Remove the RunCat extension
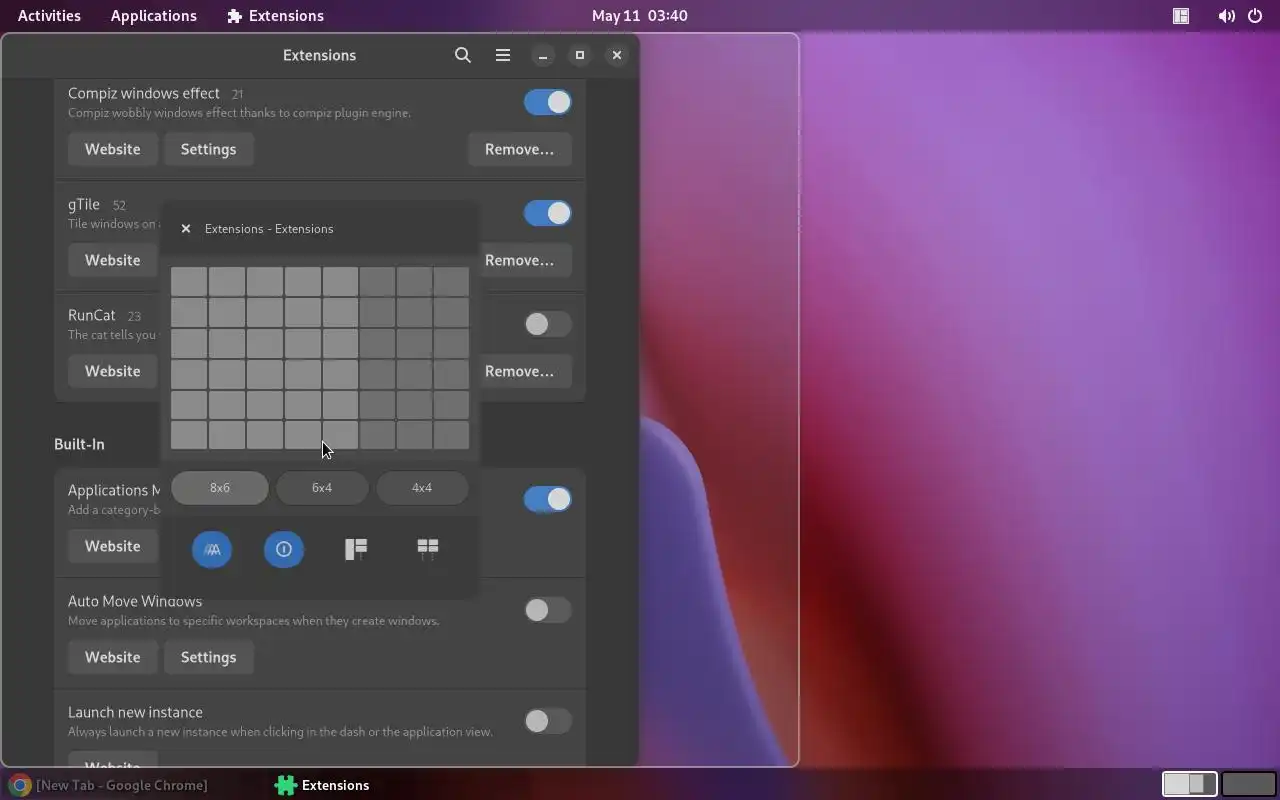1280x800 pixels. (519, 371)
